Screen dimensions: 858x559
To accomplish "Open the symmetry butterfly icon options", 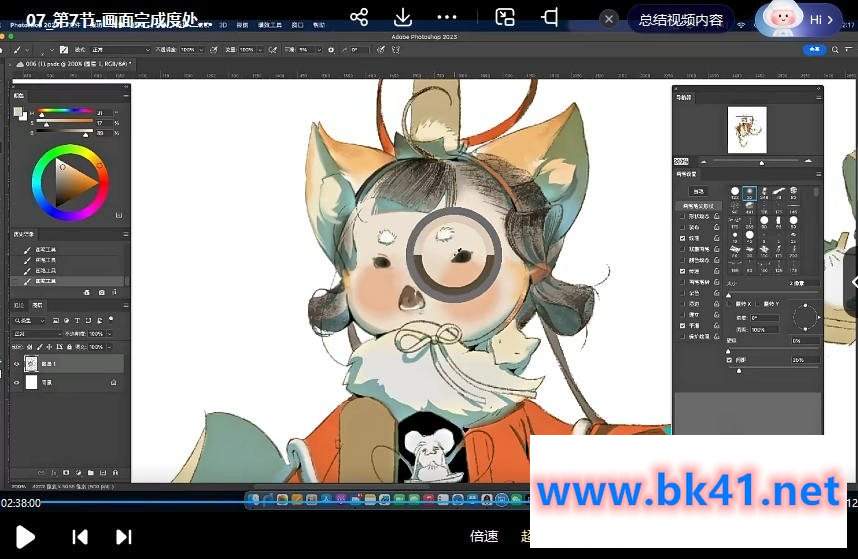I will [x=395, y=50].
